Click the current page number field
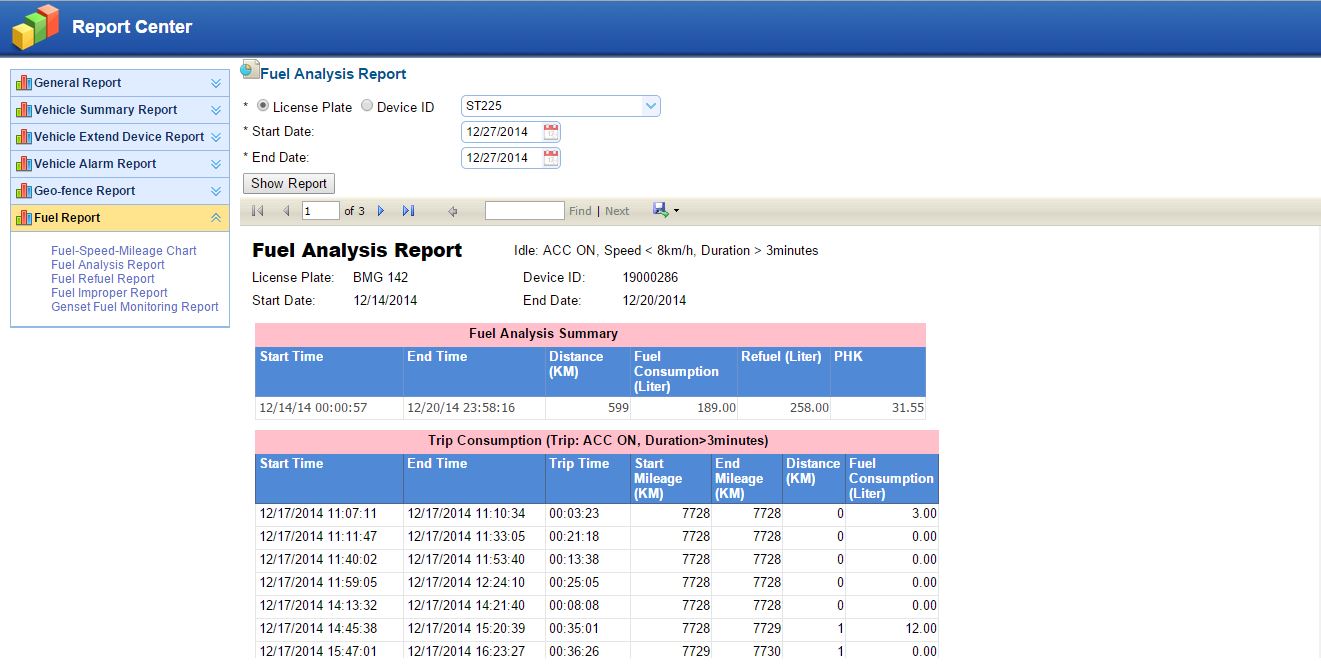The width and height of the screenshot is (1321, 666). (321, 211)
